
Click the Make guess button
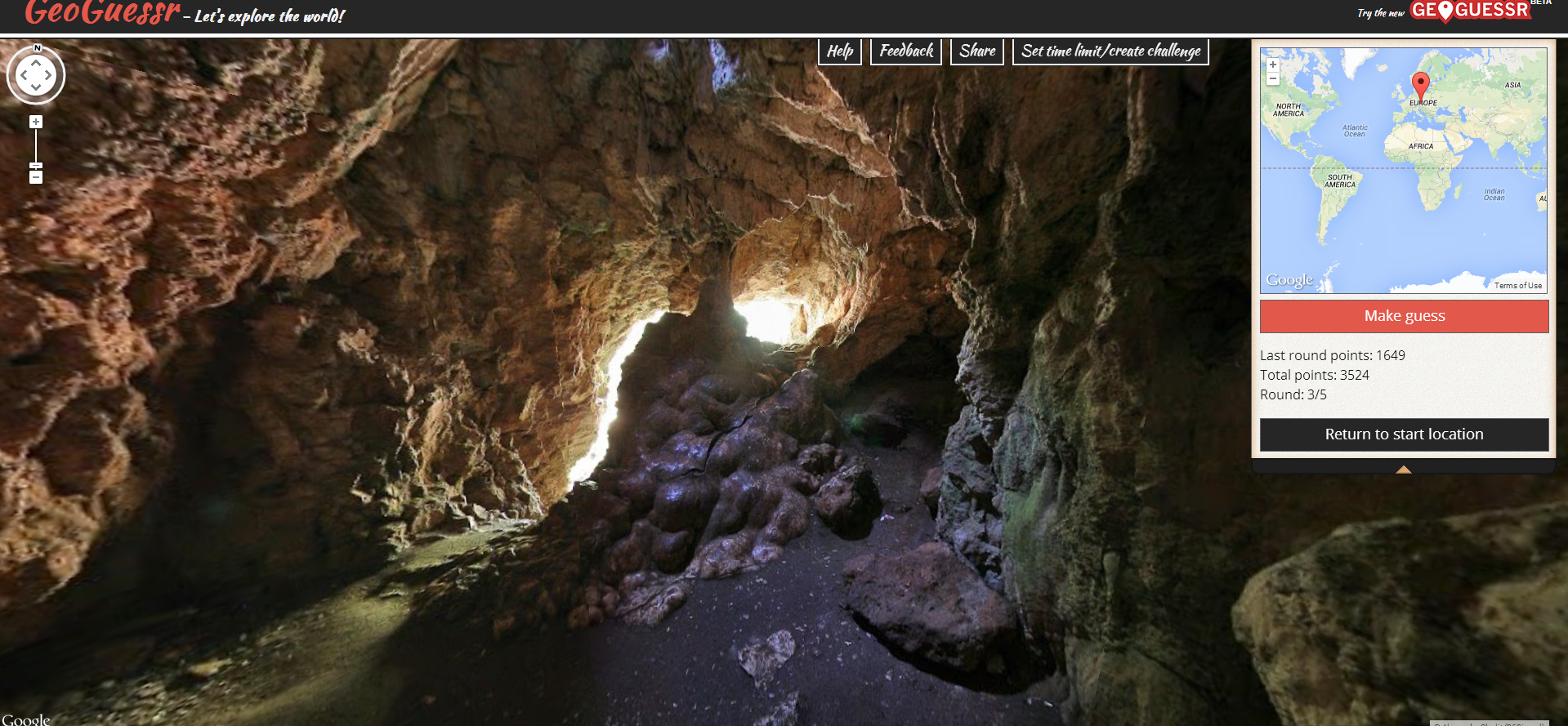[x=1404, y=316]
